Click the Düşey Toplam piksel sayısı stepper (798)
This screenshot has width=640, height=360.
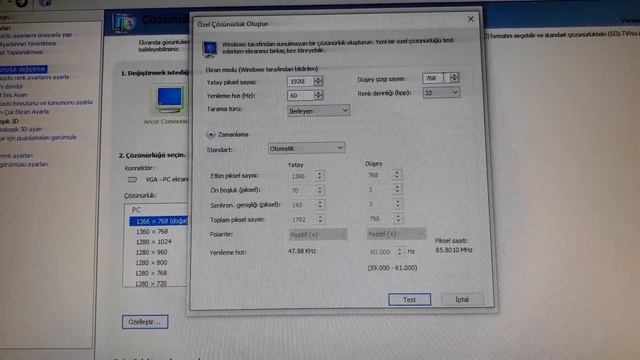[x=398, y=218]
